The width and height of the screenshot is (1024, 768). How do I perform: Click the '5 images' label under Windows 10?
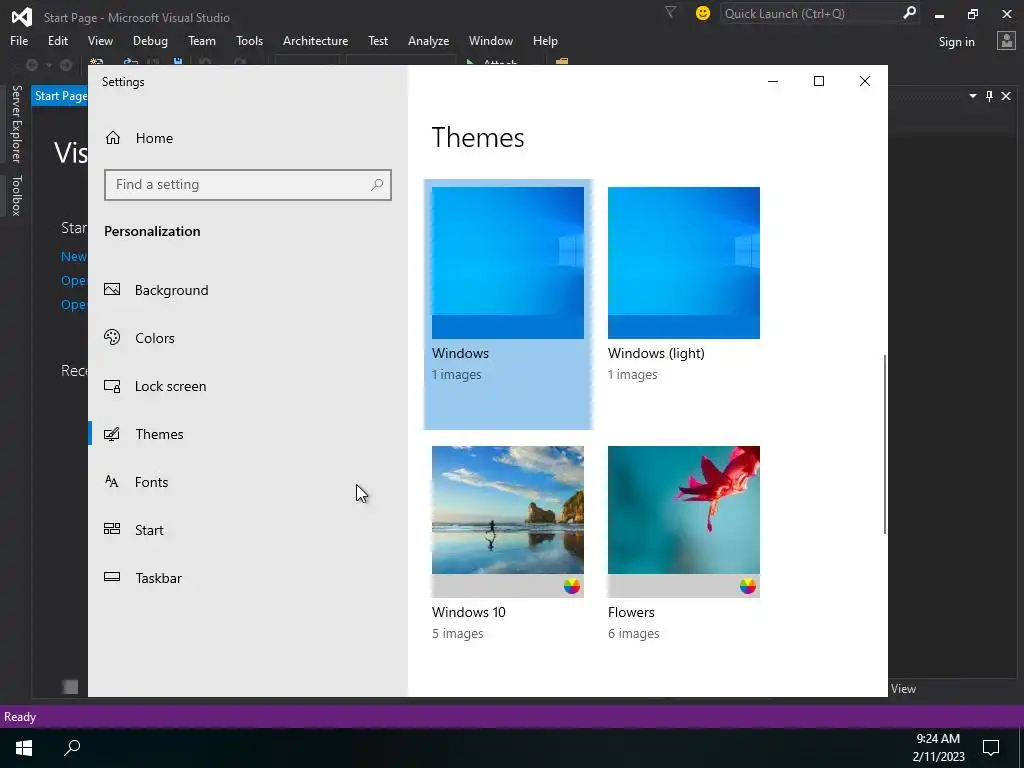point(457,633)
